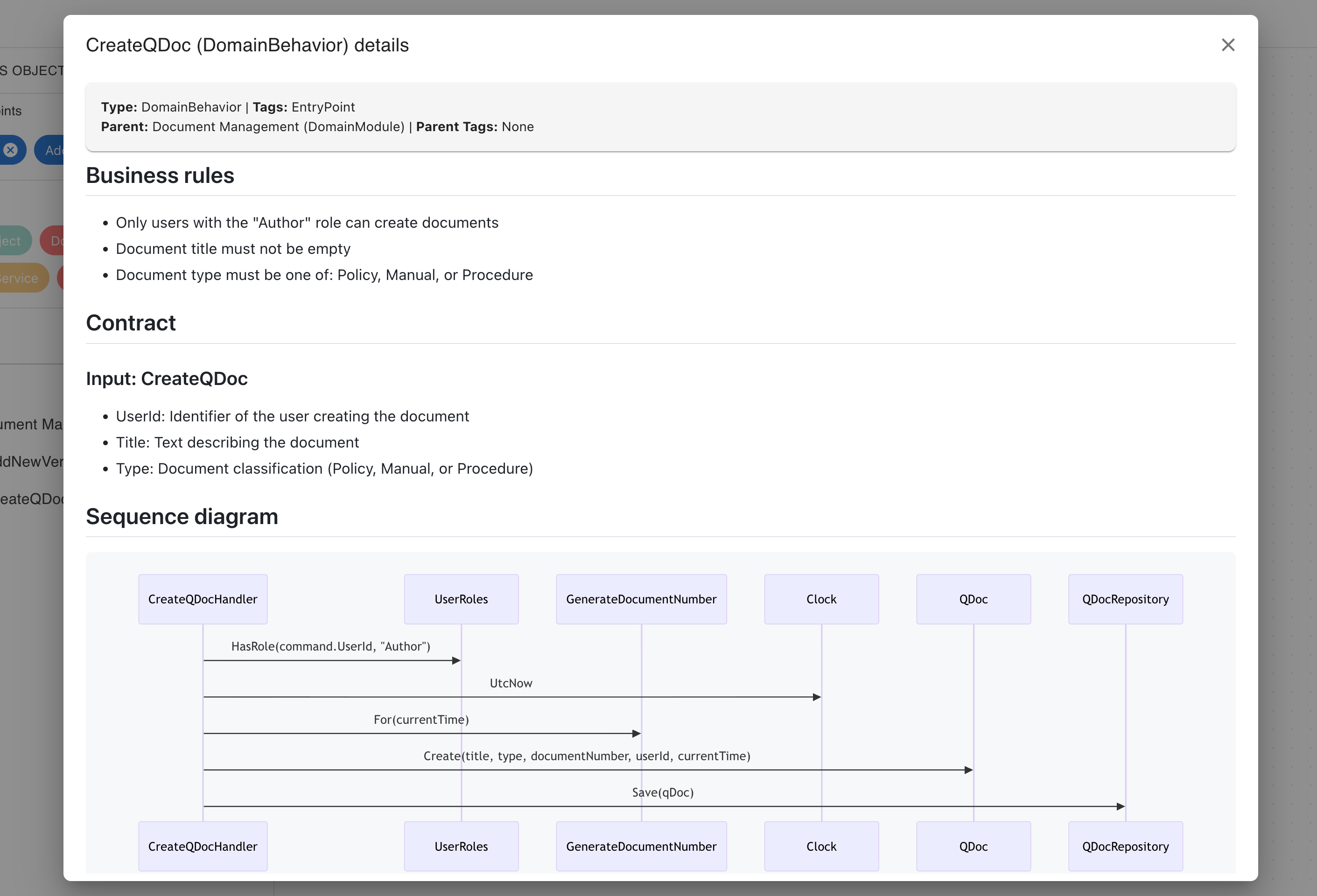Click the HasRole message label in diagram
1317x896 pixels.
click(x=330, y=646)
